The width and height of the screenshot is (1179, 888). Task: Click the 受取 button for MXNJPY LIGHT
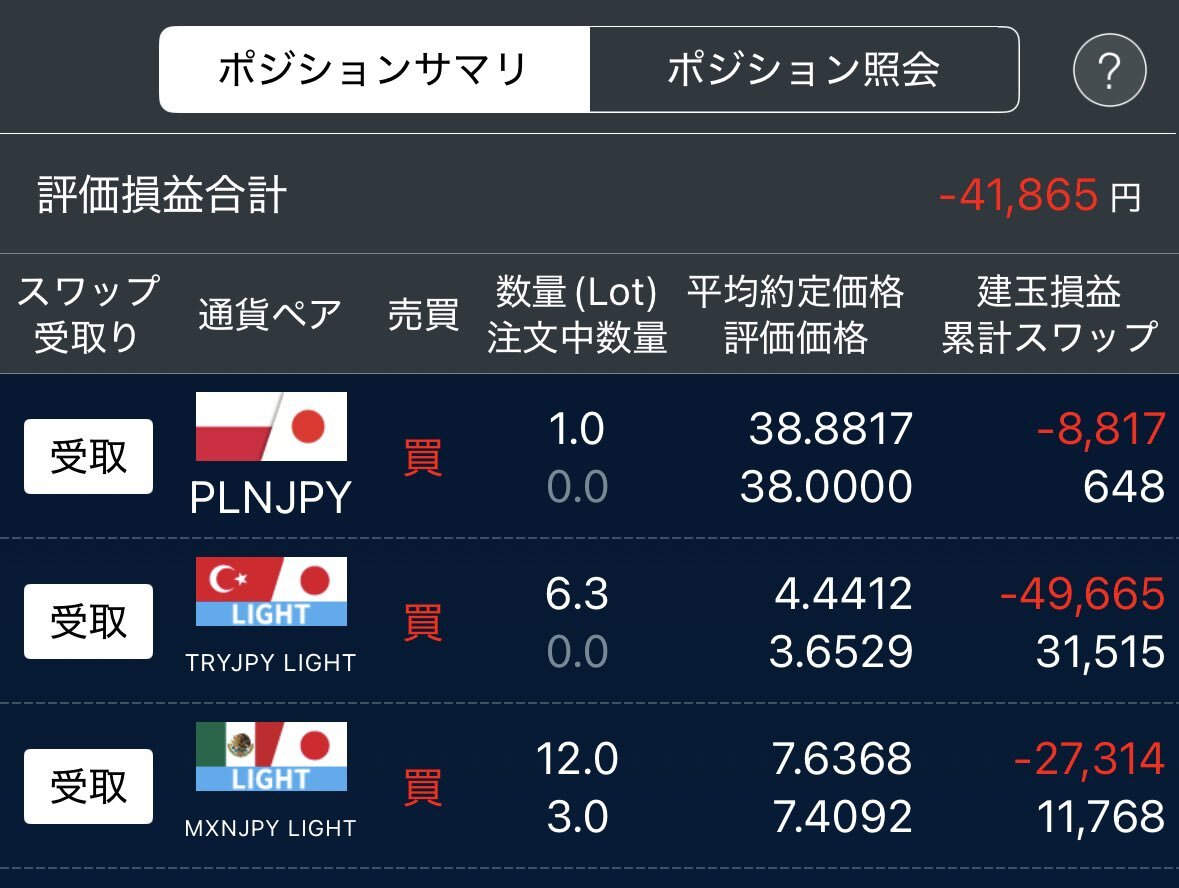tap(89, 786)
